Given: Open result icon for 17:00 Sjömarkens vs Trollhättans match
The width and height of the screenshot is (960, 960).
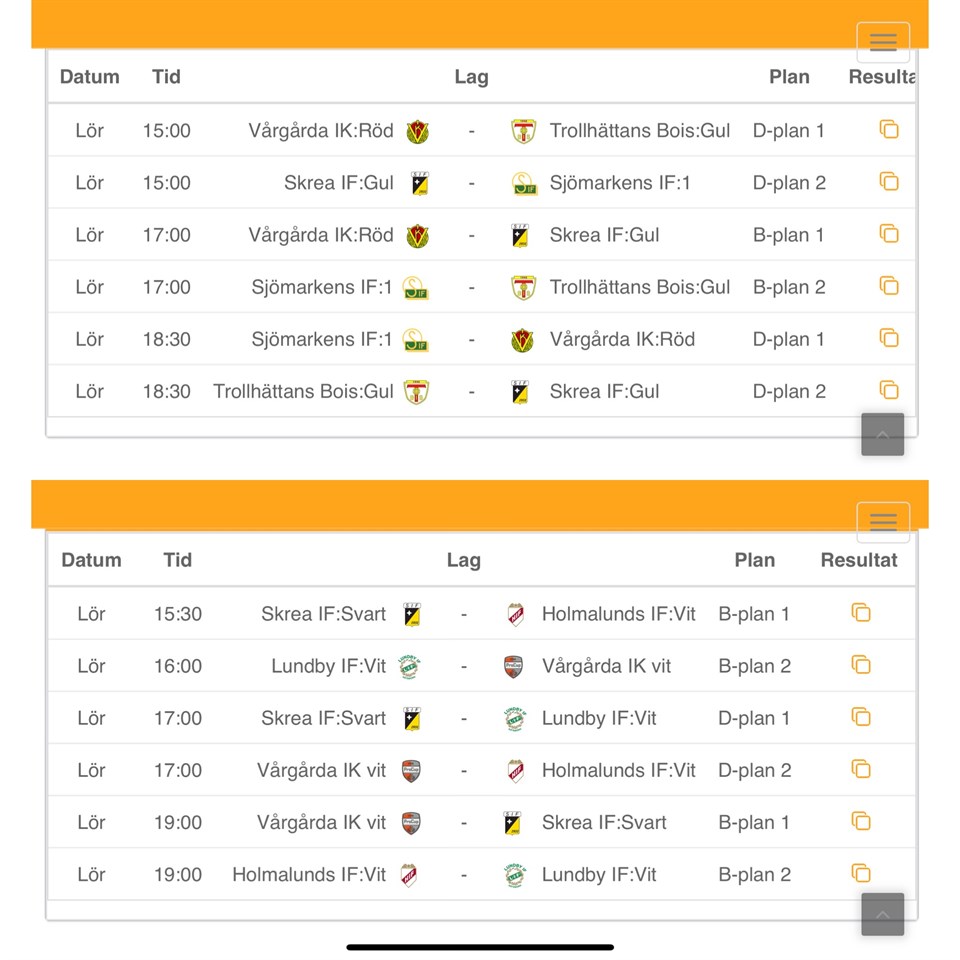Looking at the screenshot, I should pos(889,286).
